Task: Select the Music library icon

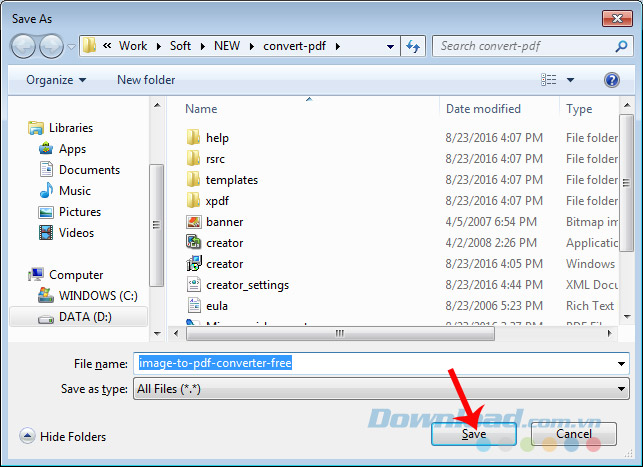Action: [45, 191]
